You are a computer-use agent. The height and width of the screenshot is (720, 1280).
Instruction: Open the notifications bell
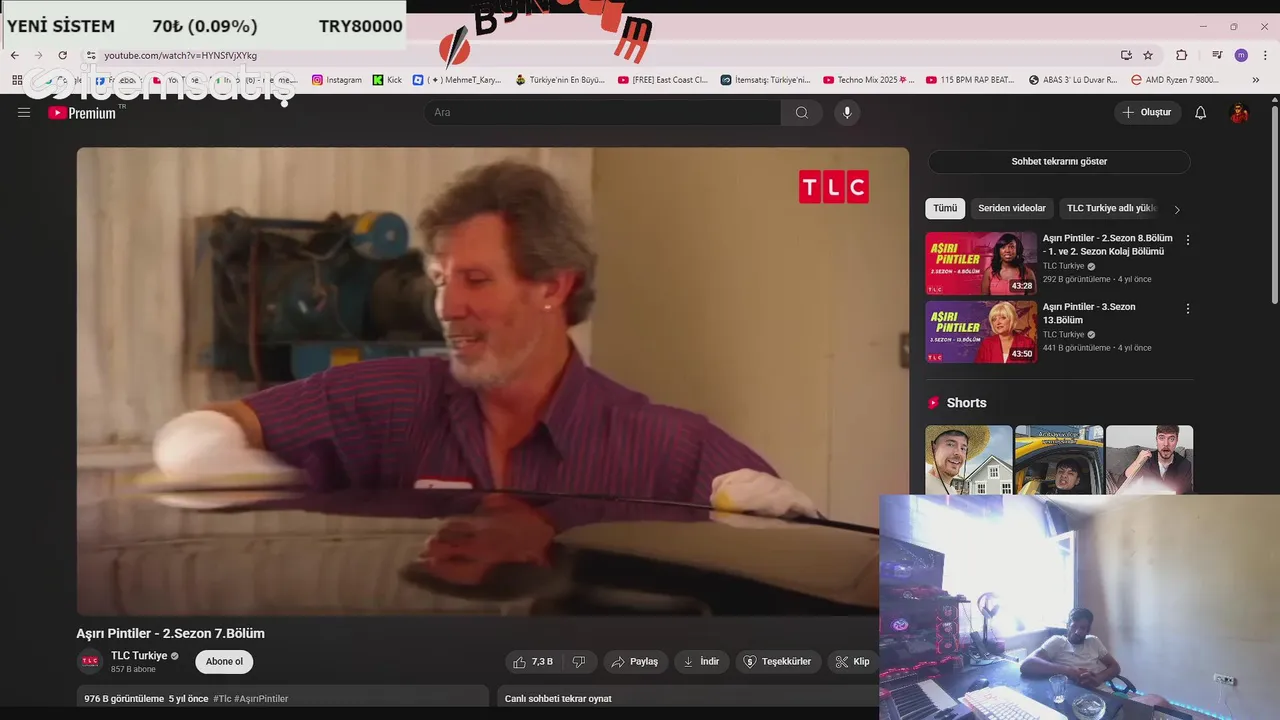pyautogui.click(x=1200, y=113)
